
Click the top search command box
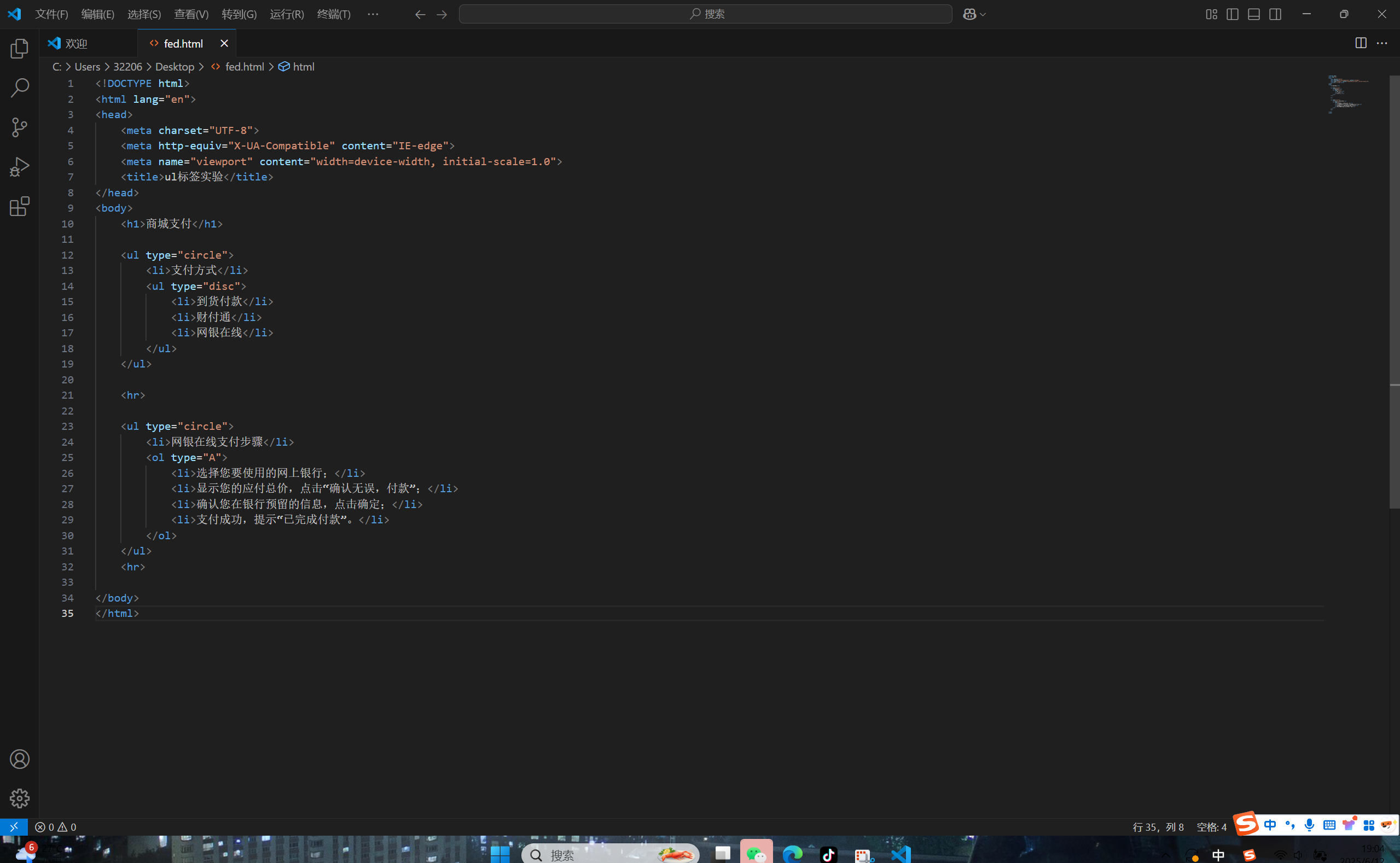pyautogui.click(x=705, y=14)
